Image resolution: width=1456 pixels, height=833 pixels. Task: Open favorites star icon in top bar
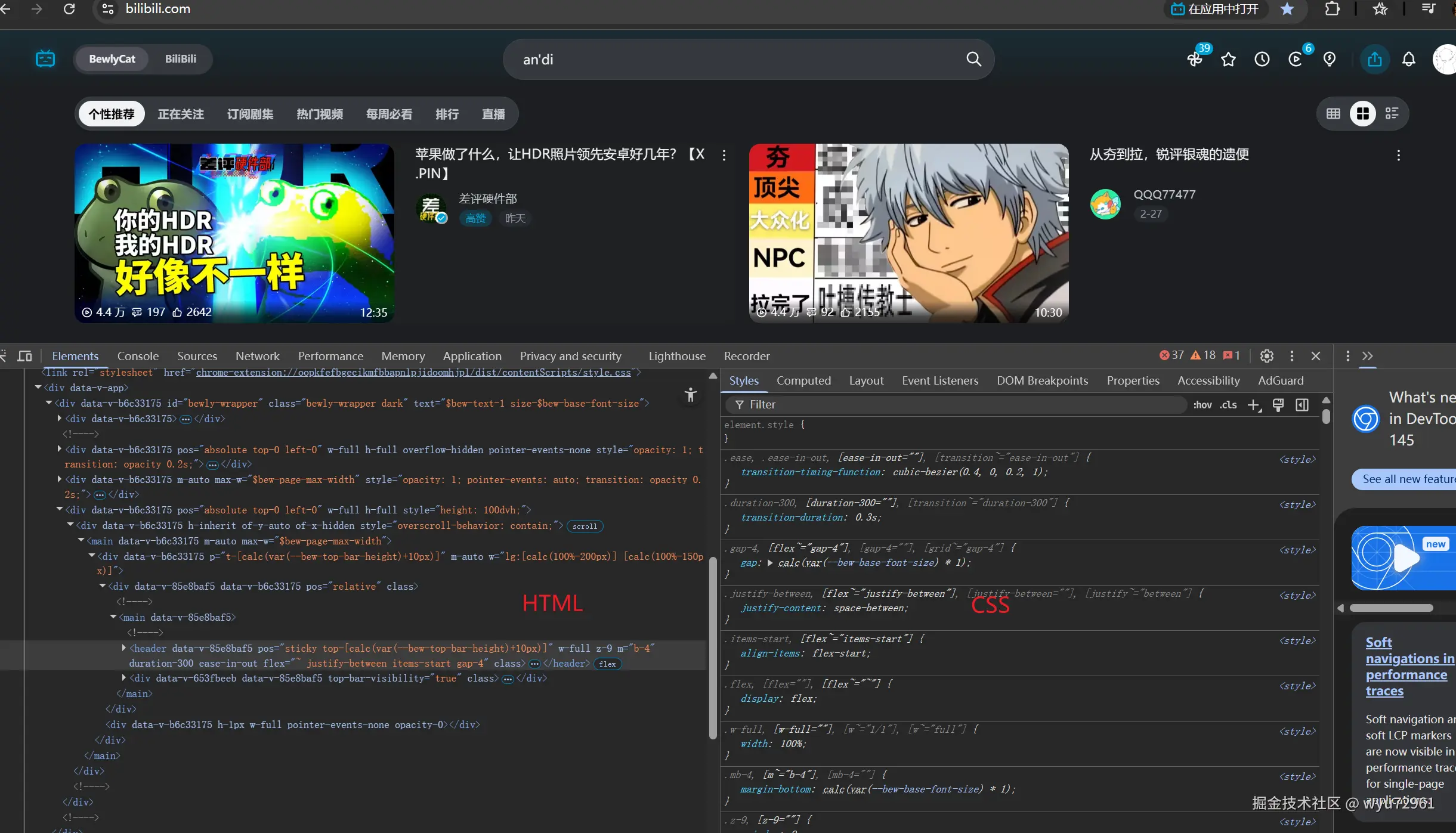click(x=1228, y=59)
